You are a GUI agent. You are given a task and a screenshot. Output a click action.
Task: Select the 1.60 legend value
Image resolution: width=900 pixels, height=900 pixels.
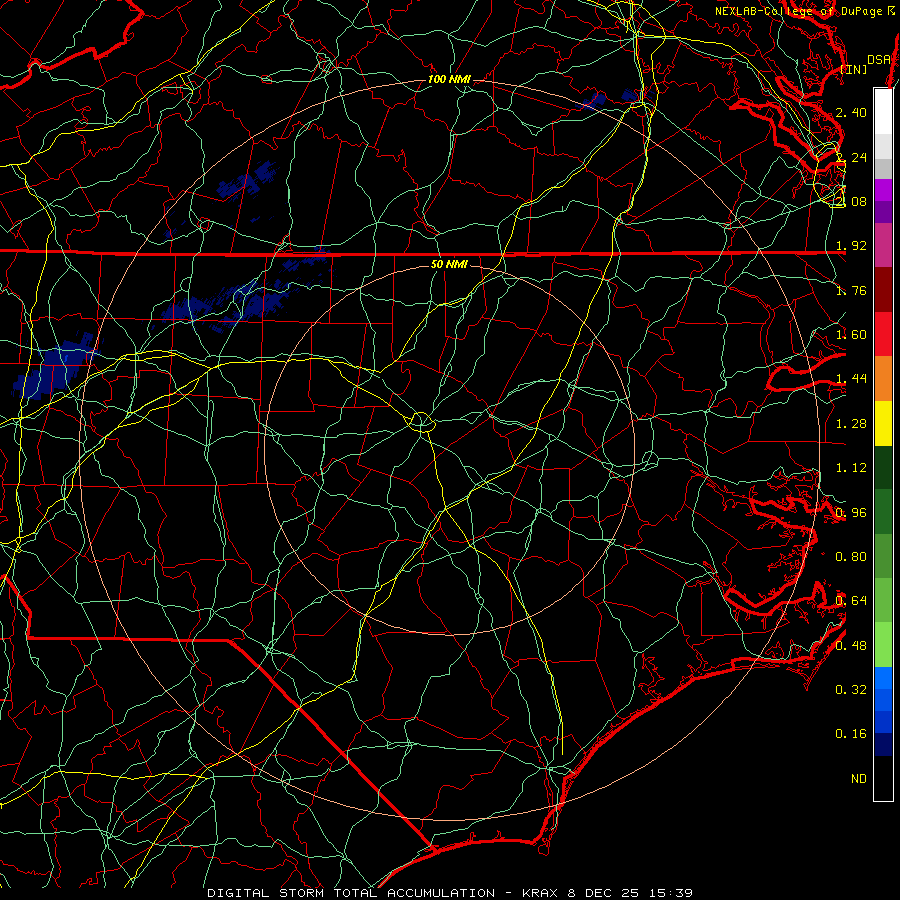pyautogui.click(x=851, y=335)
